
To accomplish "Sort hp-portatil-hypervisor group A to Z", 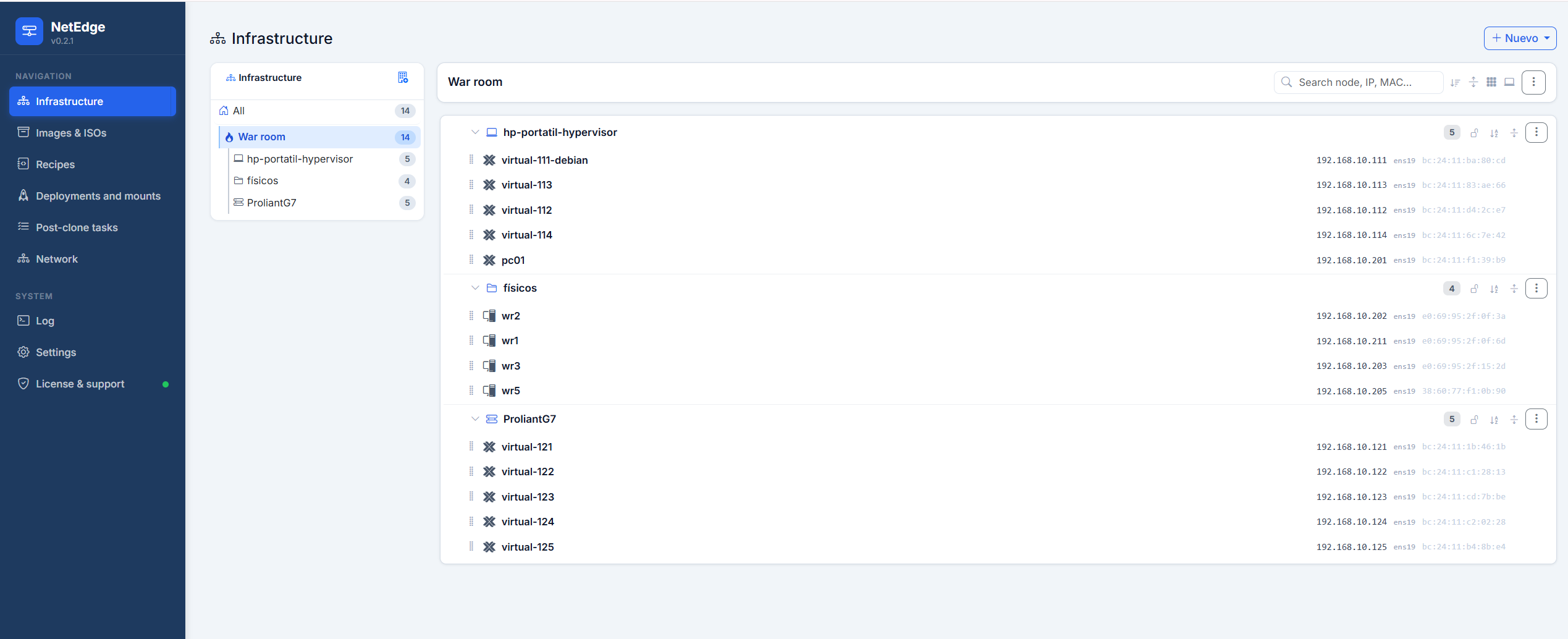I will (1494, 133).
